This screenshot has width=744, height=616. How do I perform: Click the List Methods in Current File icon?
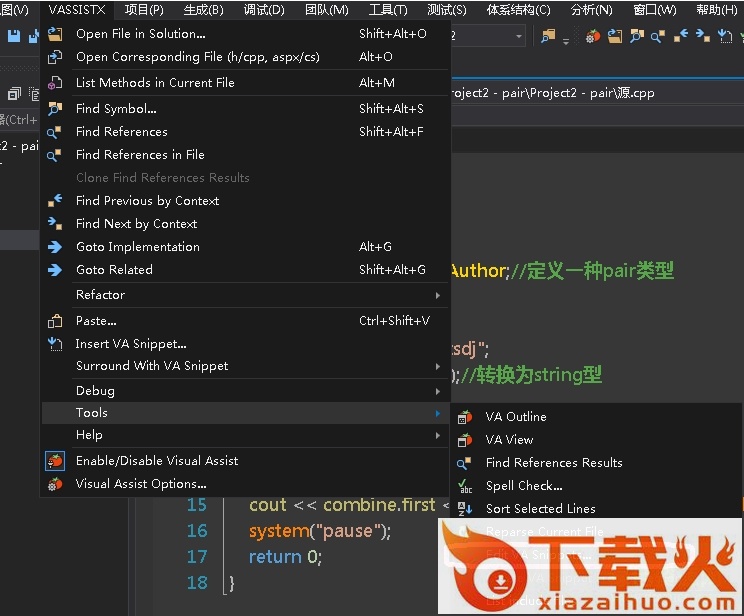[x=55, y=83]
